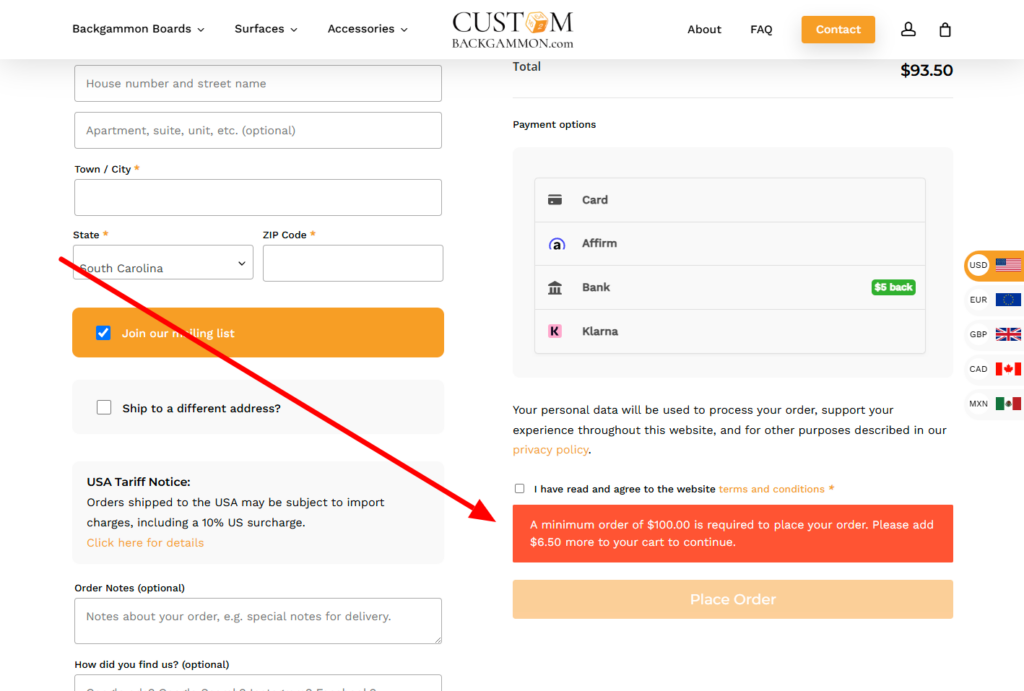This screenshot has height=691, width=1024.
Task: Click the Payment options heading
Action: point(554,124)
